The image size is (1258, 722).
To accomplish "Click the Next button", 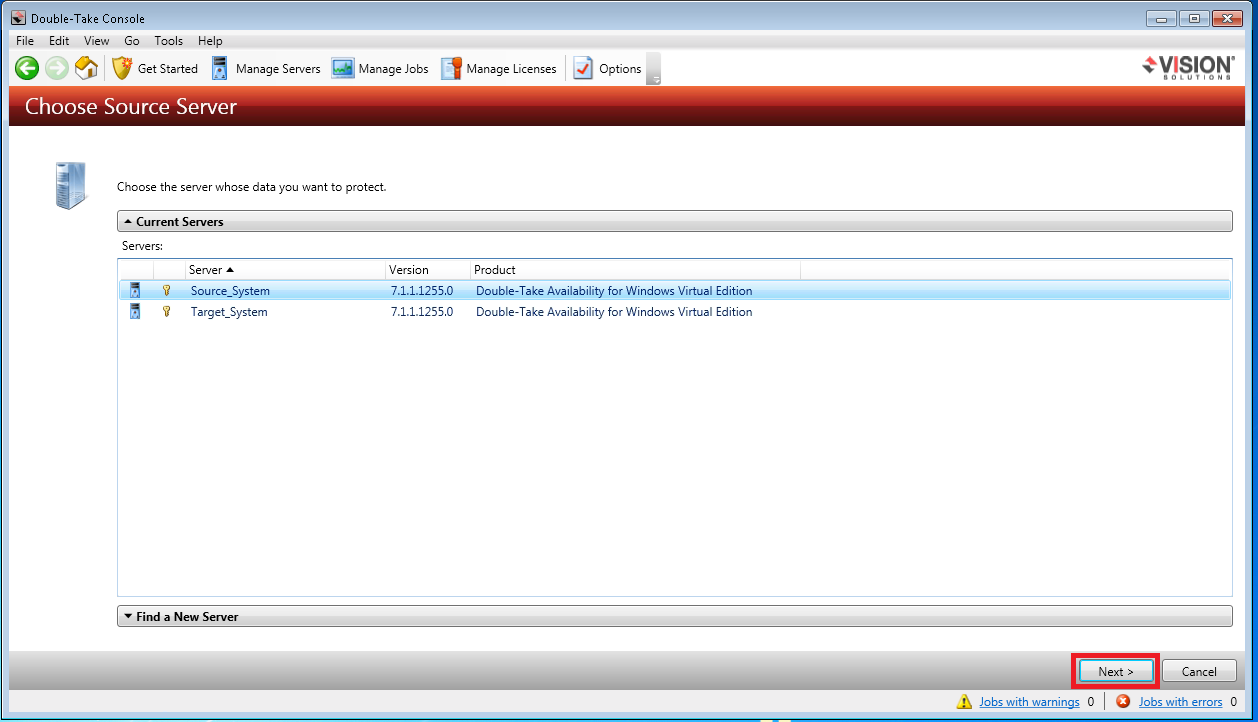I will coord(1116,671).
